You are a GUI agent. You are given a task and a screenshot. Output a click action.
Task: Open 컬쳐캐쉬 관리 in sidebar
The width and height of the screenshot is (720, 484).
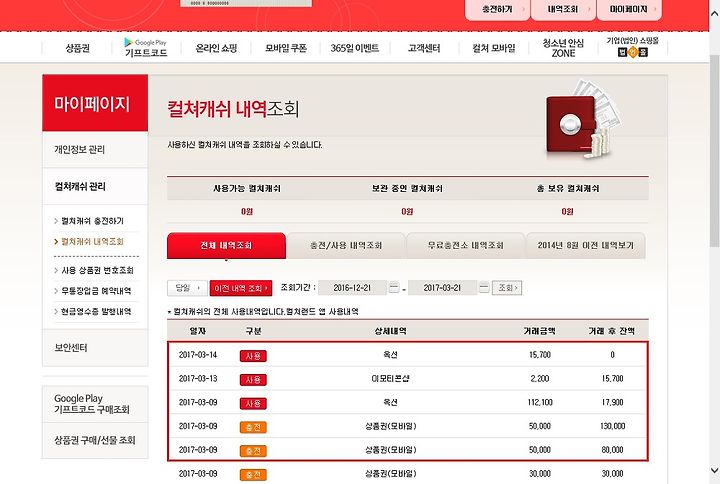click(95, 186)
